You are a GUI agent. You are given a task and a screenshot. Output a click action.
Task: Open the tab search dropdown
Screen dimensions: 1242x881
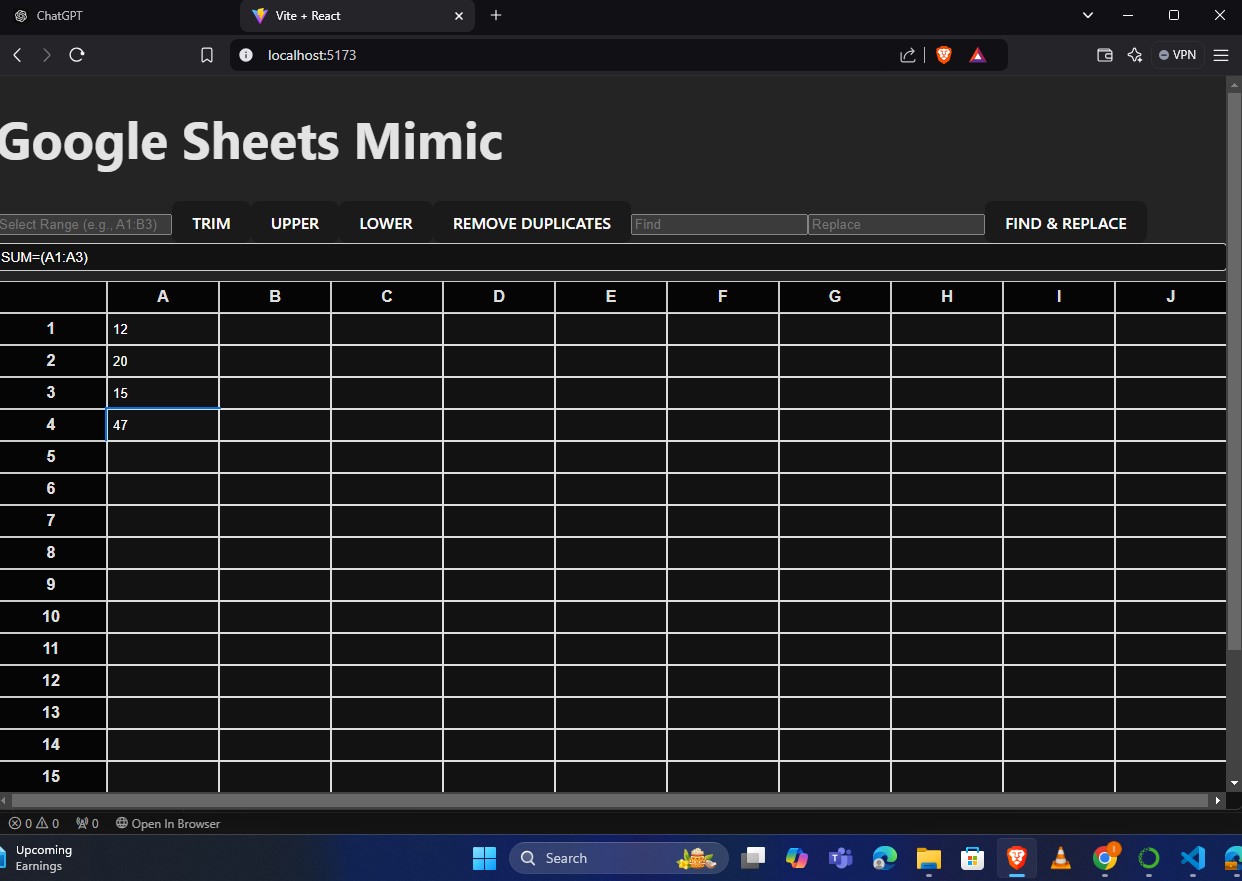(1087, 15)
